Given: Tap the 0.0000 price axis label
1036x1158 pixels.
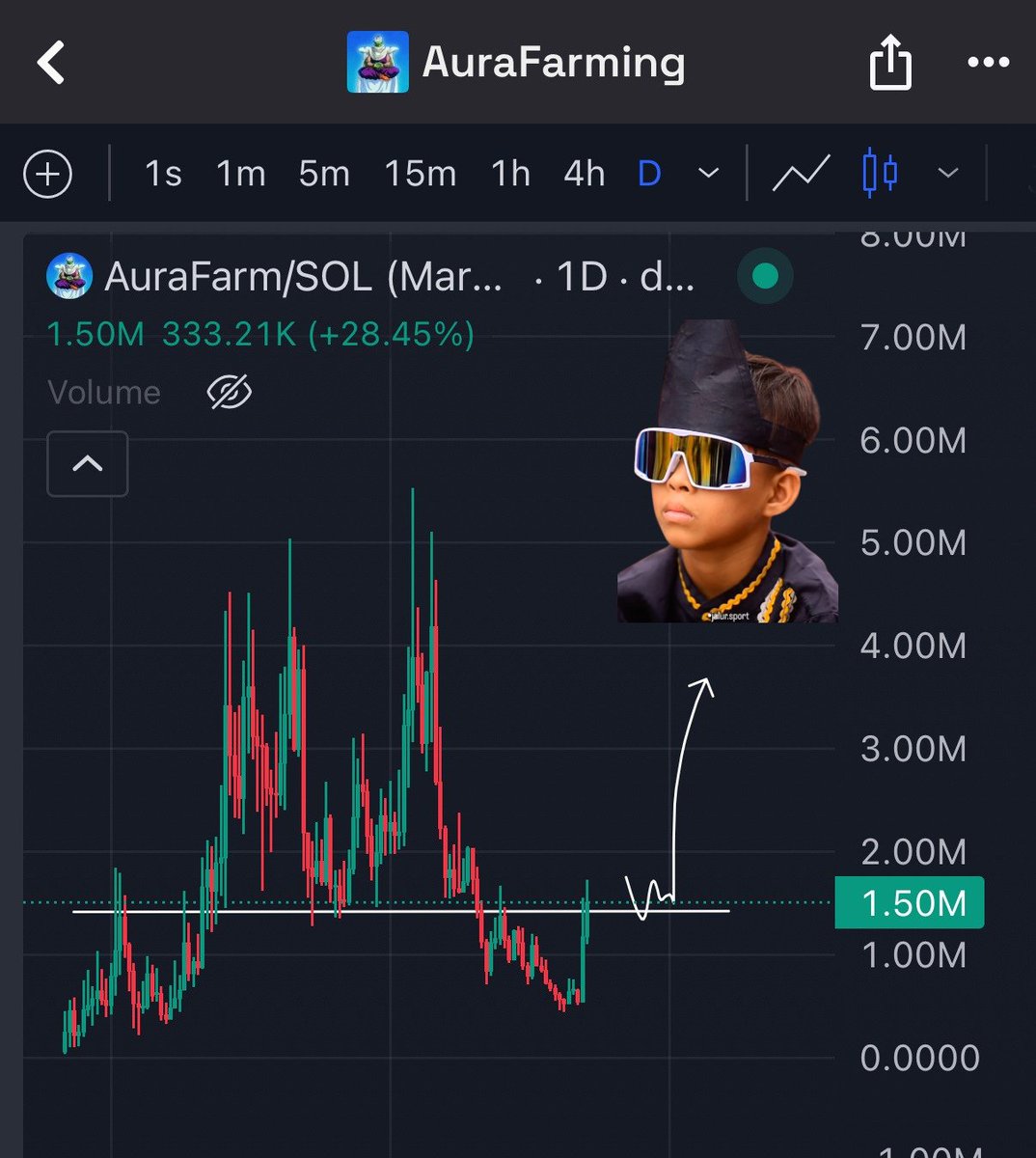Looking at the screenshot, I should click(919, 1058).
